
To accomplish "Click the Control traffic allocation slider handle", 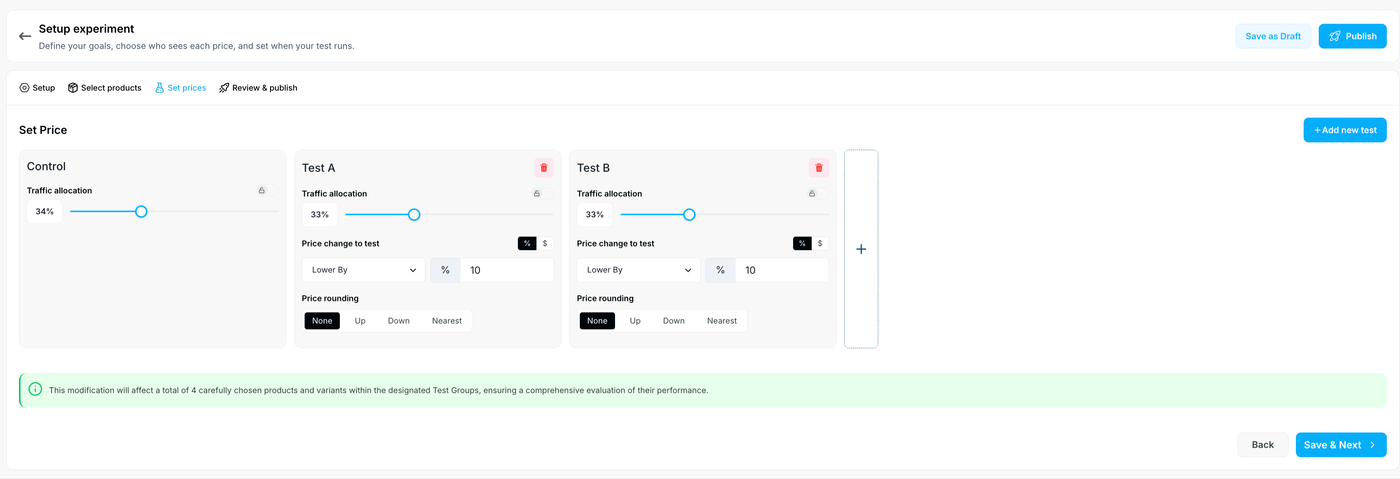I will coord(141,211).
